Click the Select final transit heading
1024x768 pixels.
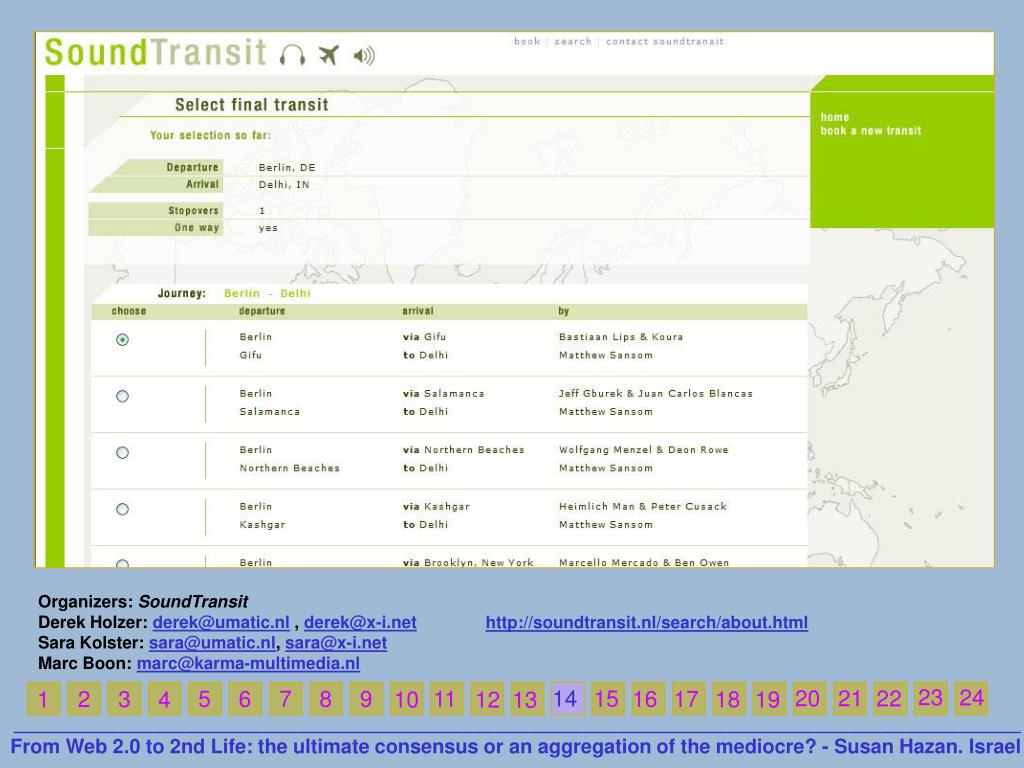coord(251,104)
